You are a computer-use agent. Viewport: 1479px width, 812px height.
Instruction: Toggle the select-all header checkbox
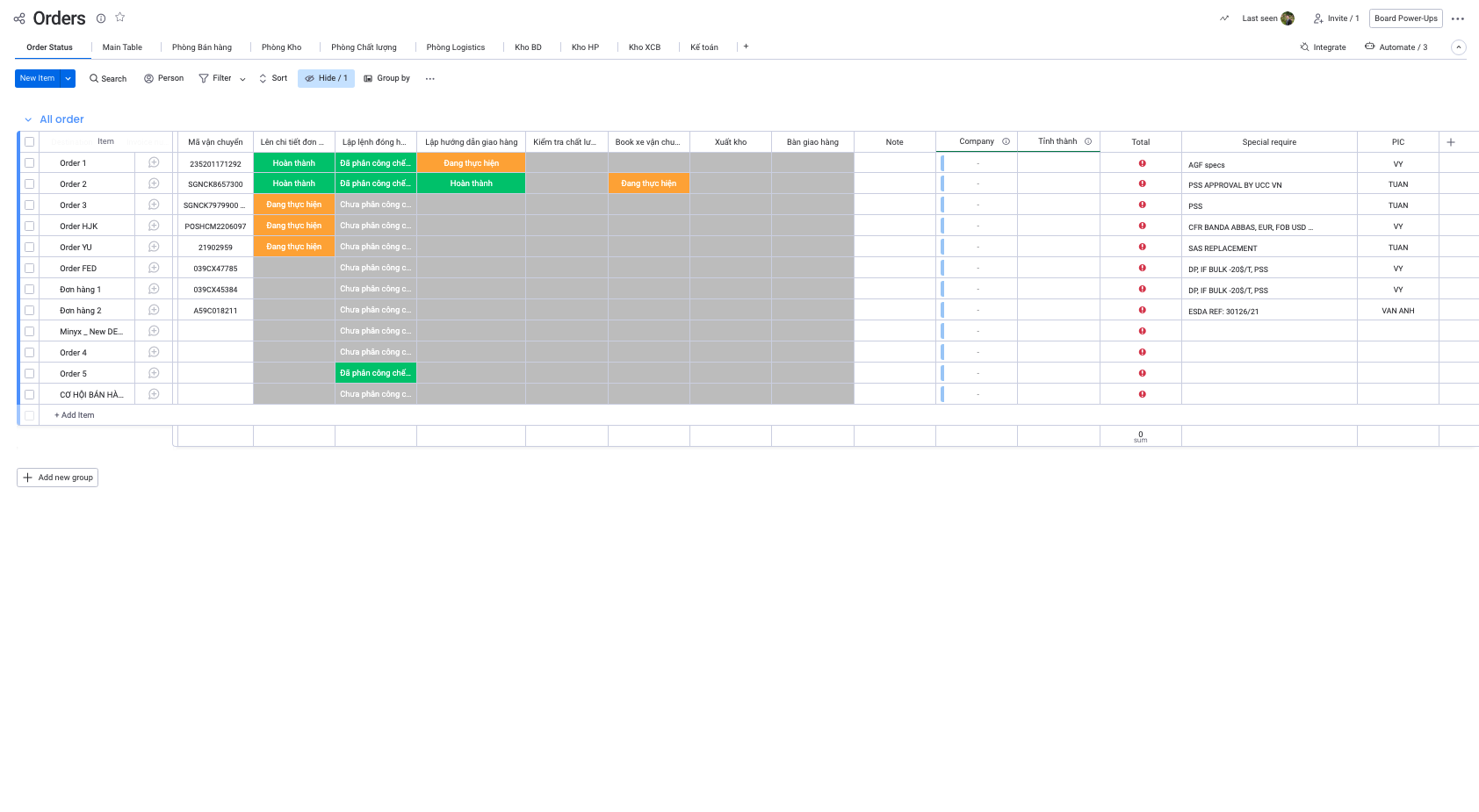coord(30,142)
